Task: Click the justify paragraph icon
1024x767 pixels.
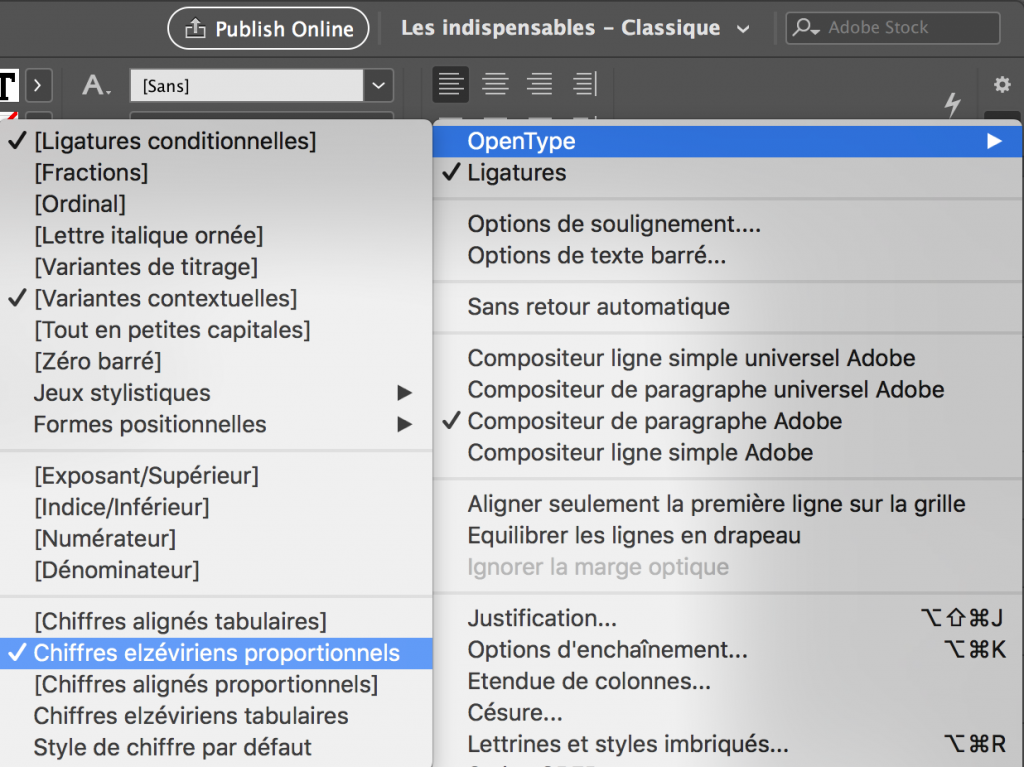Action: click(585, 84)
